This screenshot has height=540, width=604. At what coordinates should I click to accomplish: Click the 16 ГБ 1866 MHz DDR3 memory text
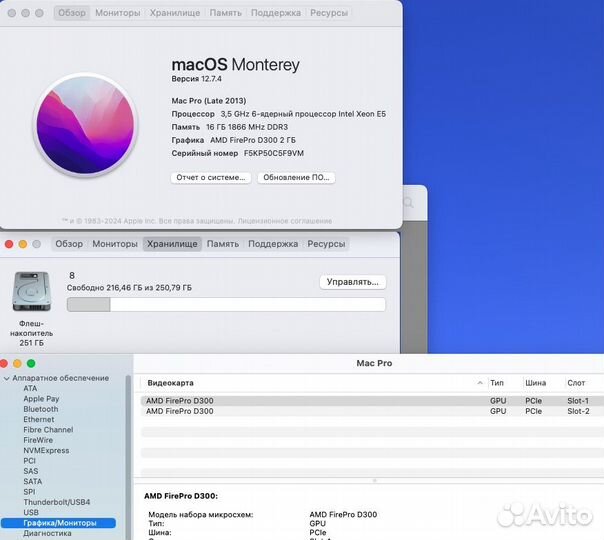pos(247,127)
